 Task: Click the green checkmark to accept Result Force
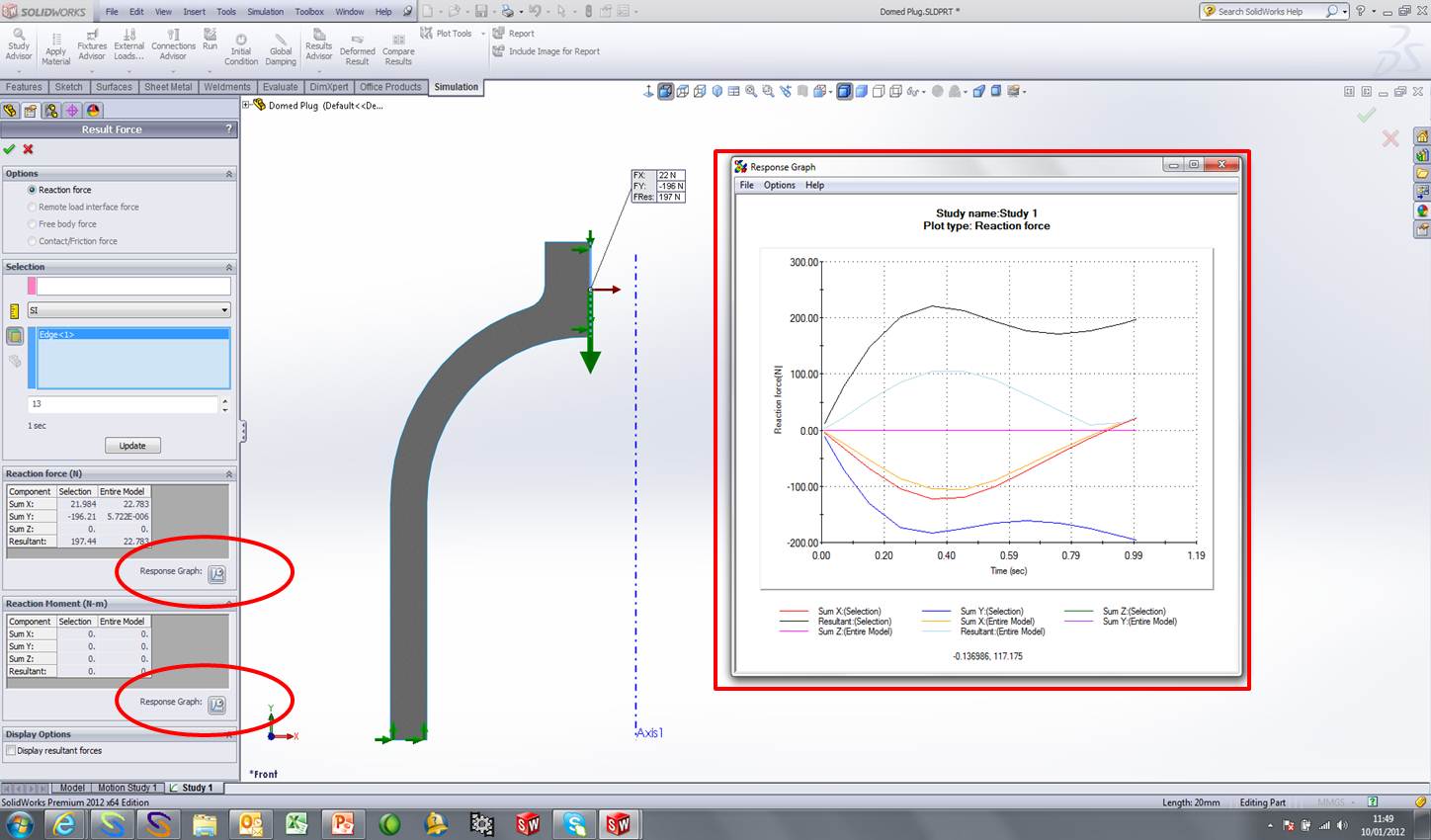10,149
